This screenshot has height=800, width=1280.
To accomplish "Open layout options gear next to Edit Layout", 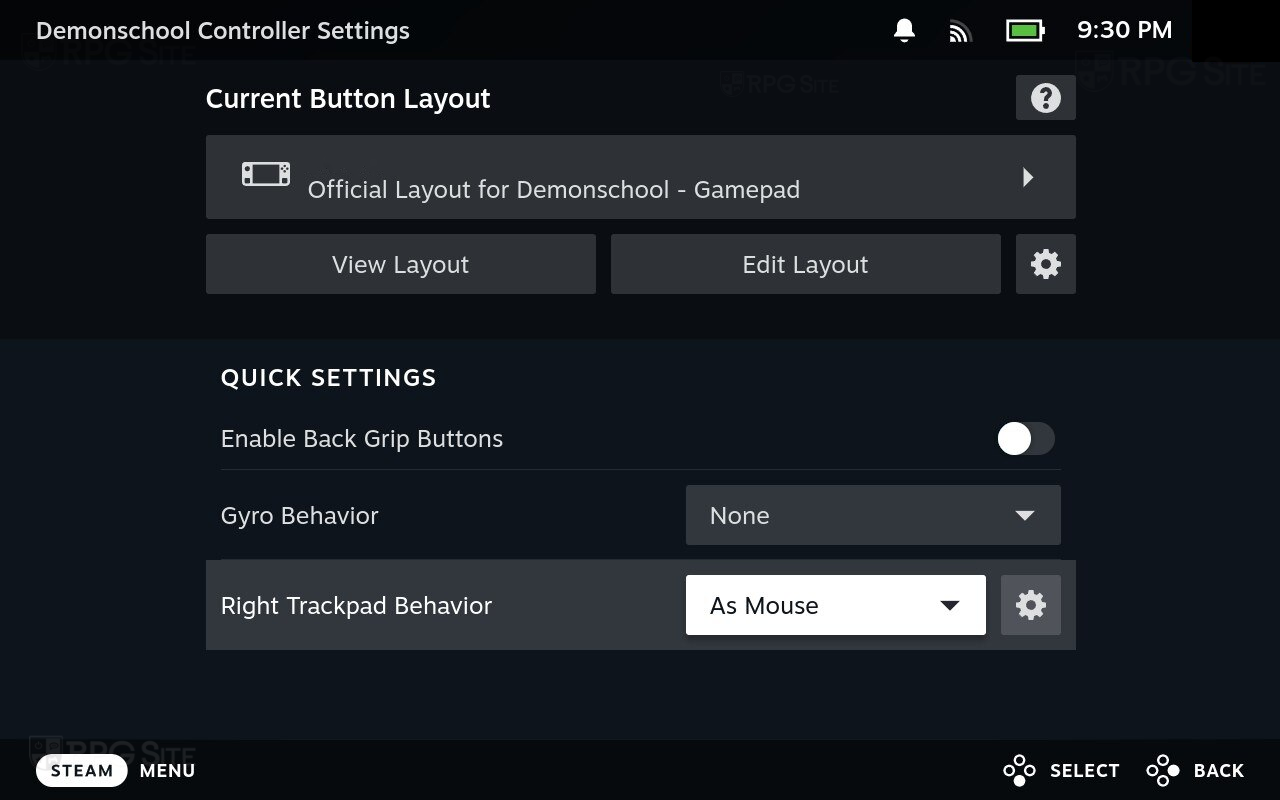I will pos(1045,264).
